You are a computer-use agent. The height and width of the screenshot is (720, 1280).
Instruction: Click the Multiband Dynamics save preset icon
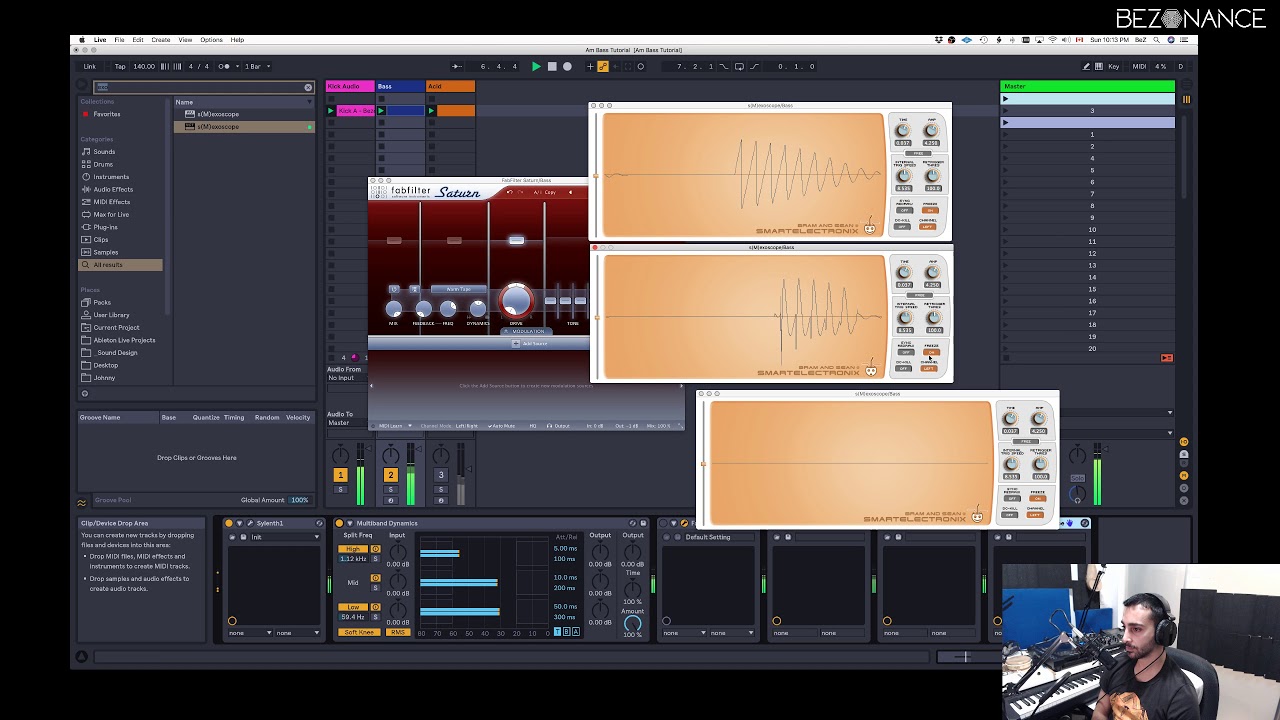[643, 523]
